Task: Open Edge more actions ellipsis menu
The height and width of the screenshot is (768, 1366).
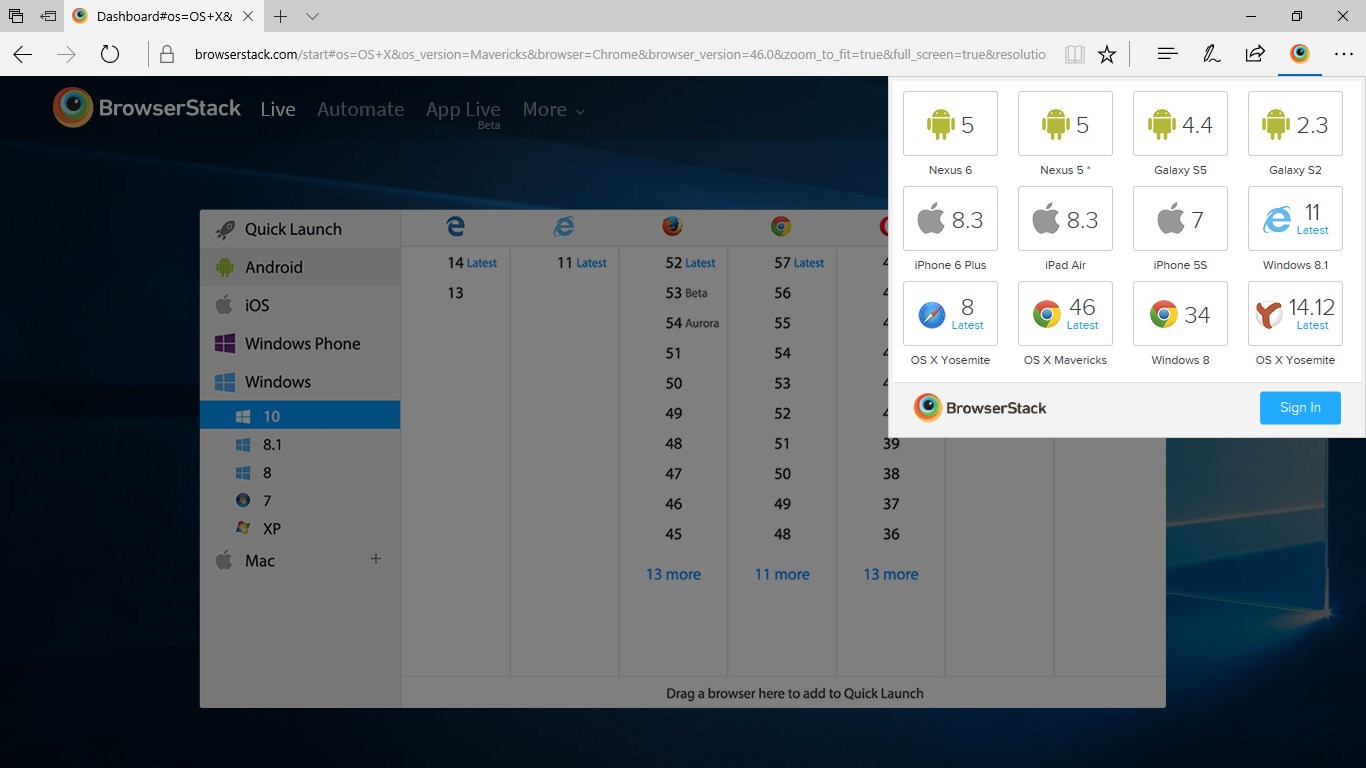Action: point(1343,54)
